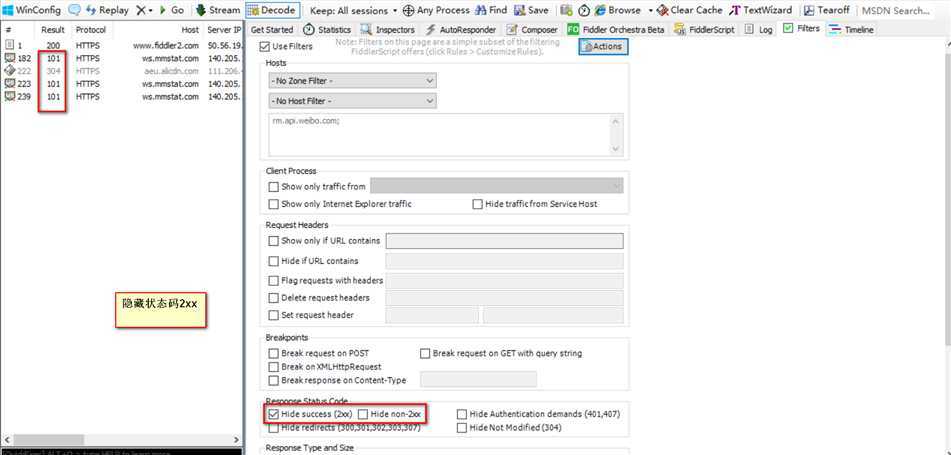
Task: Open the TextWizard tool
Action: pyautogui.click(x=761, y=10)
